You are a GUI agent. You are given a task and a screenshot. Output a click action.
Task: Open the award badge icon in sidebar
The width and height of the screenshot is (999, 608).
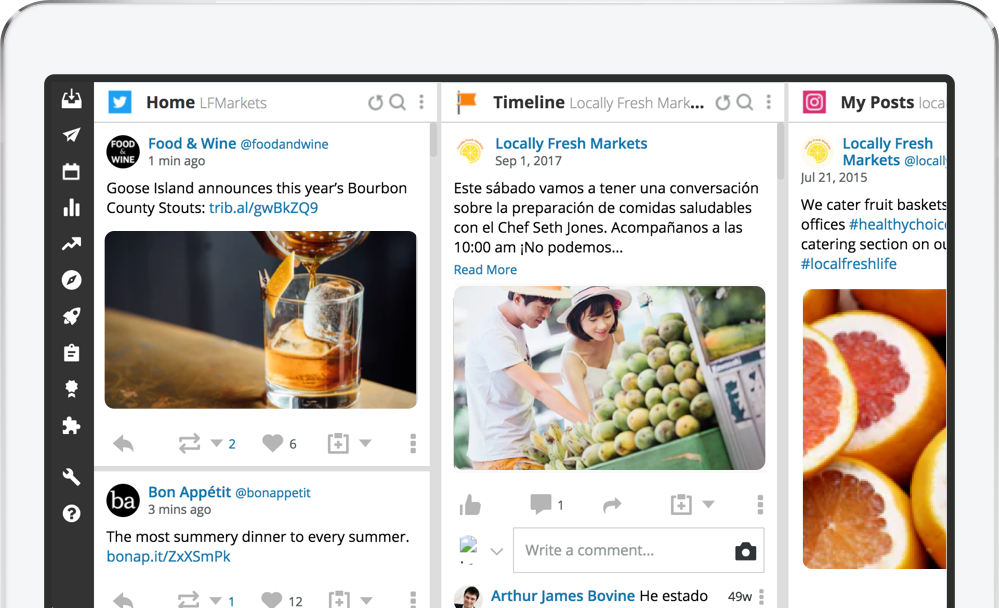pos(71,389)
